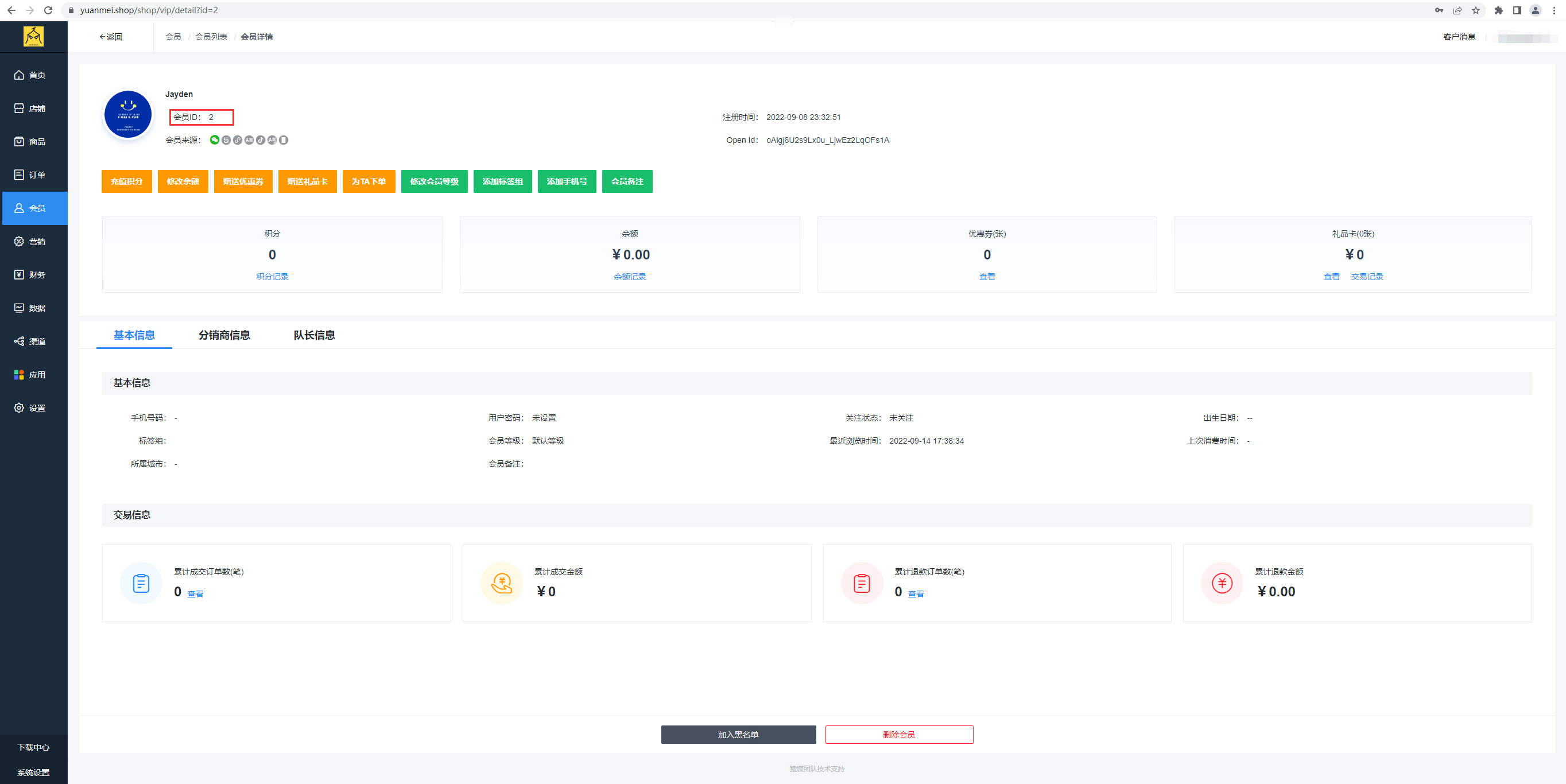
Task: Open the Products (商品) sidebar icon
Action: click(19, 142)
